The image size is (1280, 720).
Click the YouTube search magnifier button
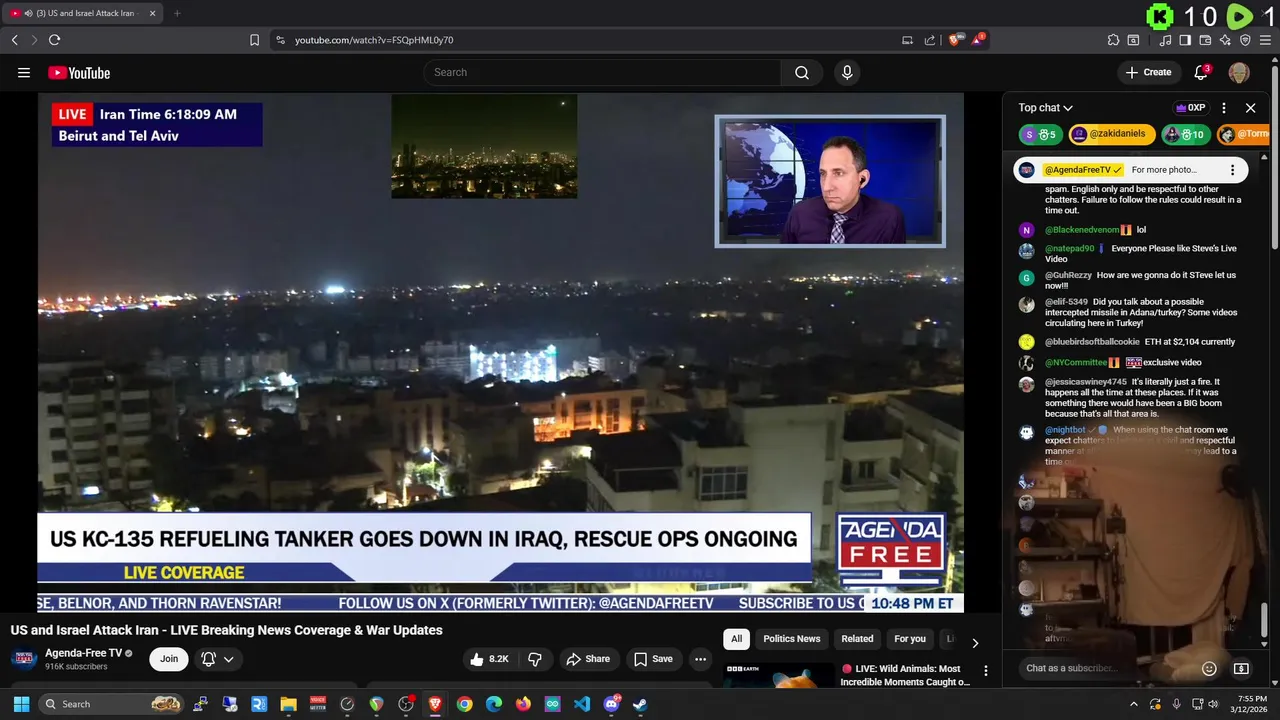(x=801, y=72)
